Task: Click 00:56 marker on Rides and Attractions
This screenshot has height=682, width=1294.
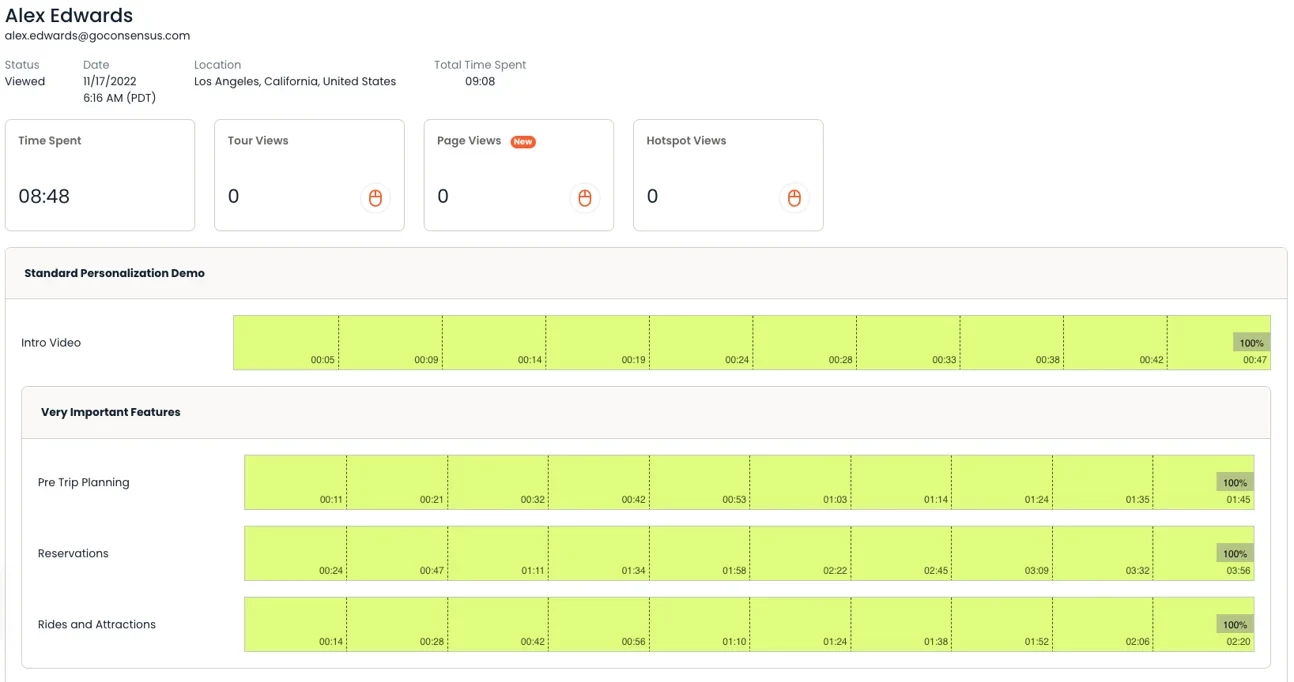Action: click(x=633, y=642)
